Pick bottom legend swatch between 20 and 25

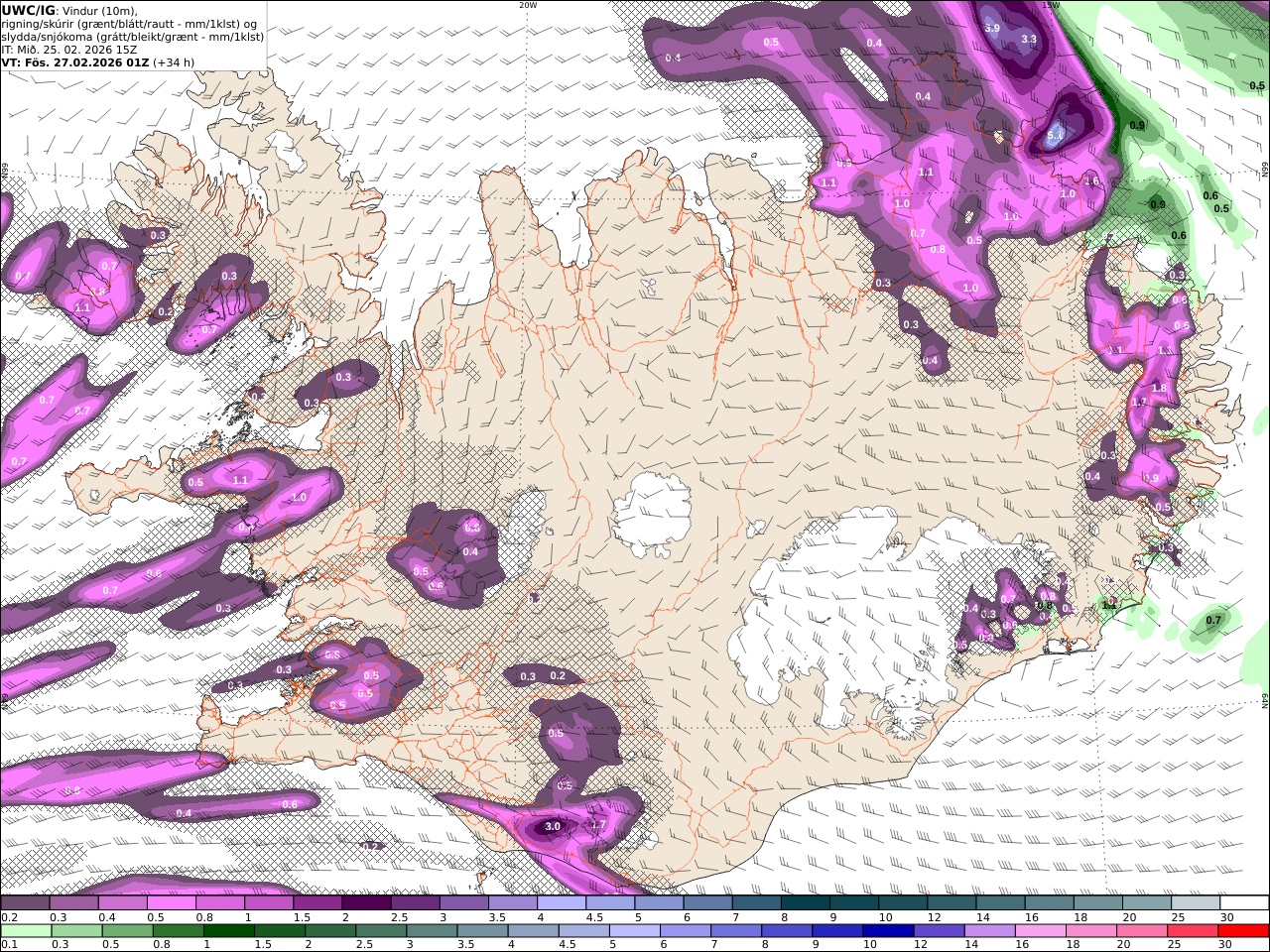pyautogui.click(x=1142, y=930)
